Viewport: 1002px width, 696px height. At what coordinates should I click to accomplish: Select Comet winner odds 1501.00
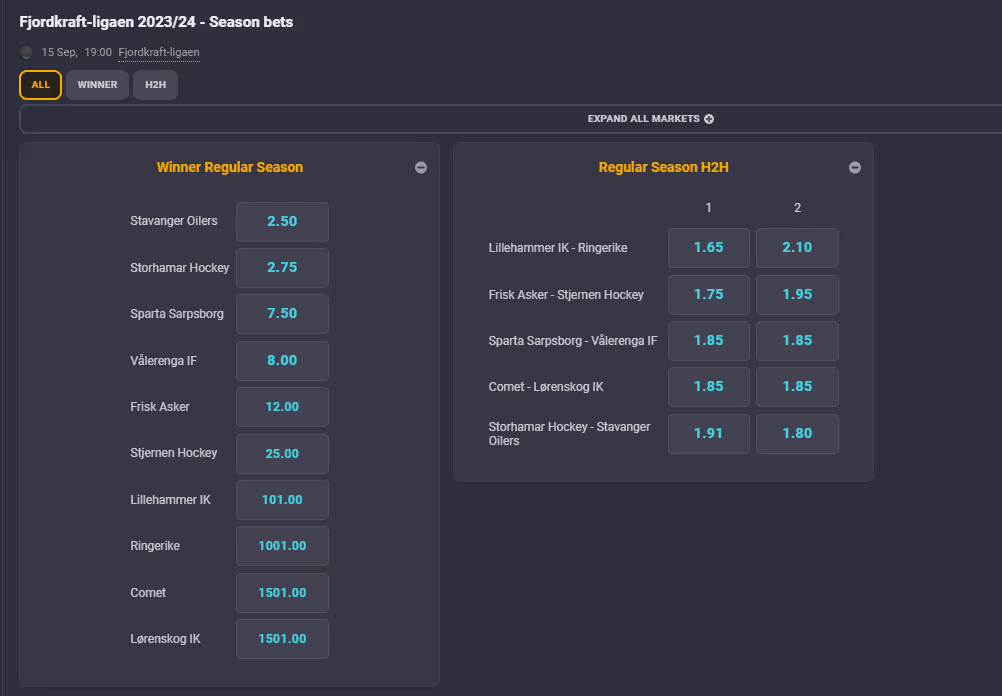click(282, 592)
